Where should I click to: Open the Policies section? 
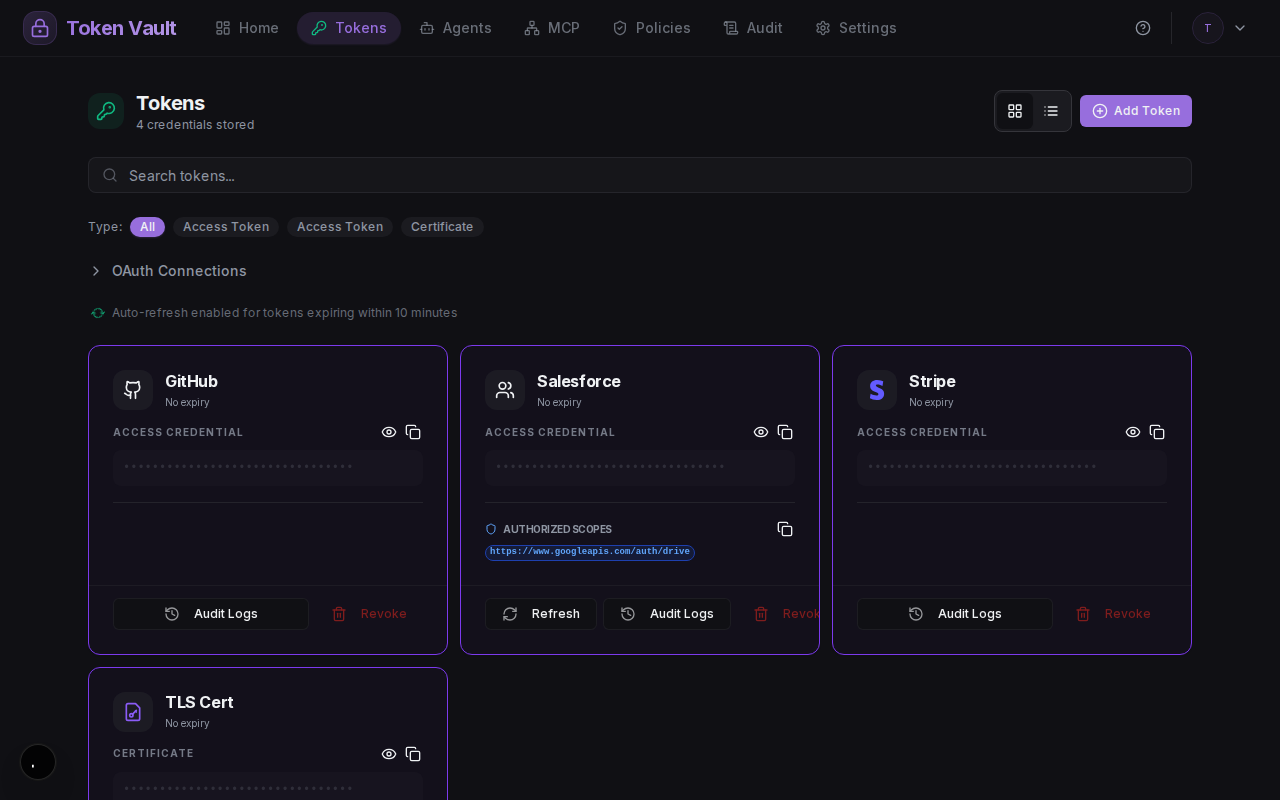point(652,28)
